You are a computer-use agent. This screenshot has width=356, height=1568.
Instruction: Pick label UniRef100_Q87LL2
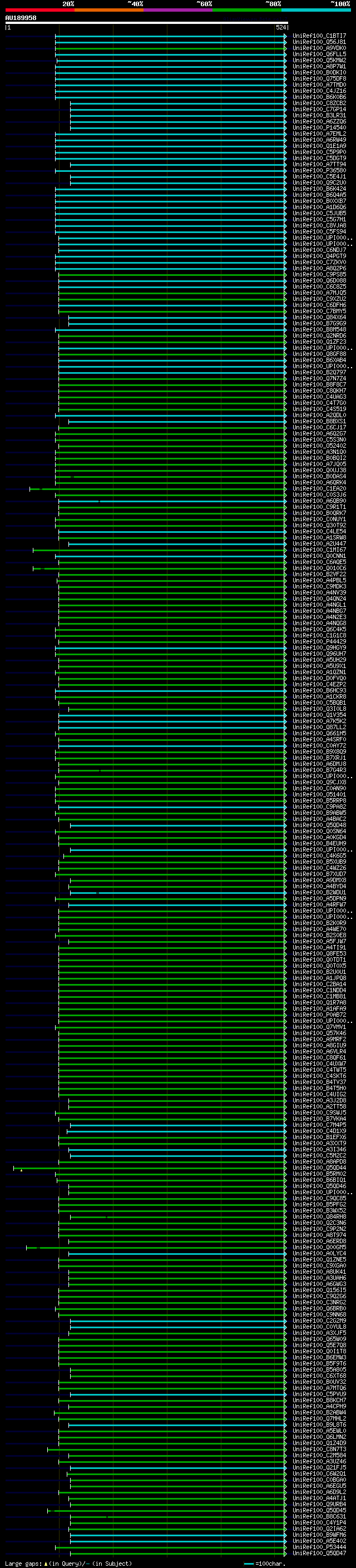tap(319, 728)
